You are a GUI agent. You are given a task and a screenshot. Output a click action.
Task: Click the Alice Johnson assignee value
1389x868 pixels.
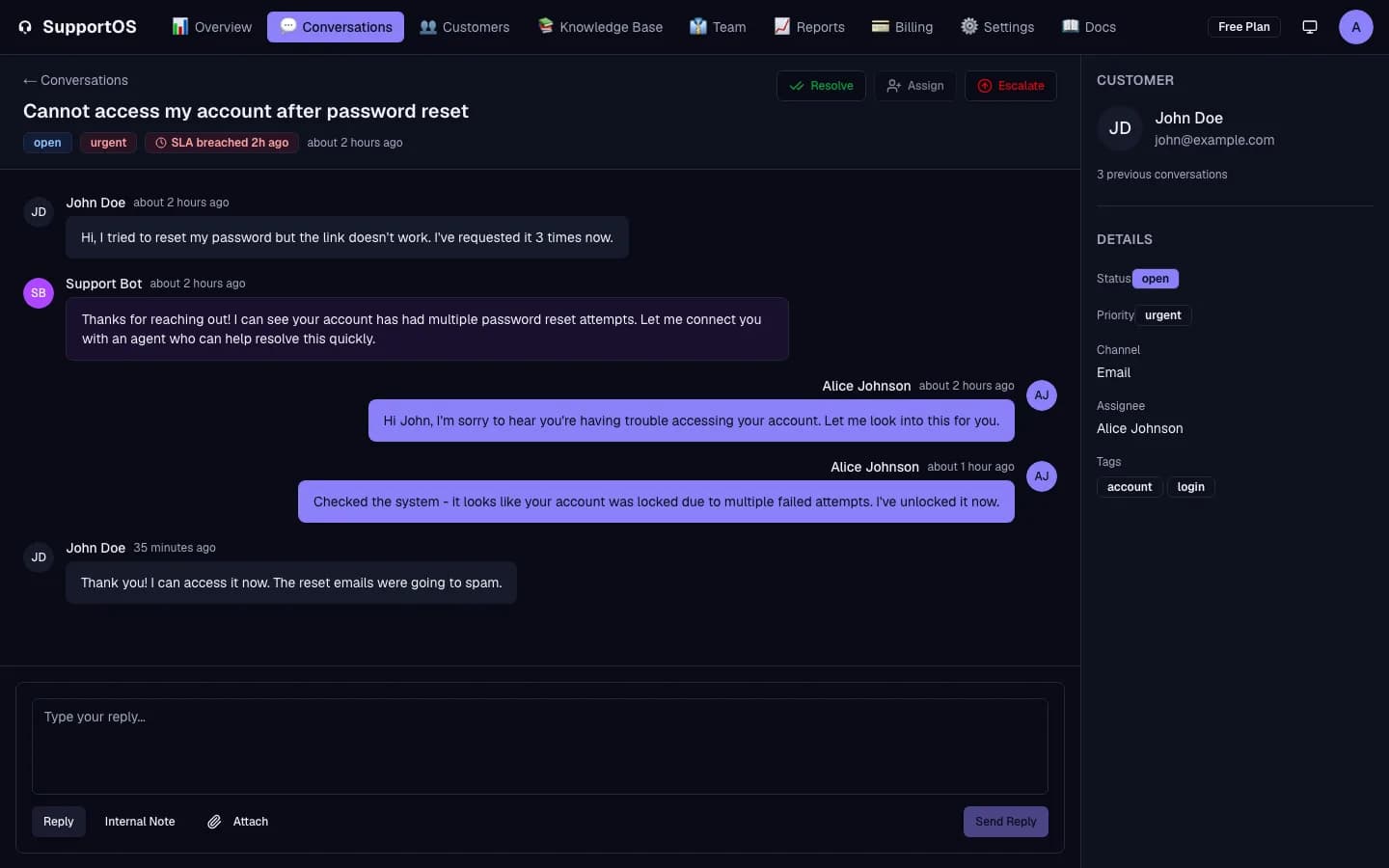coord(1140,428)
